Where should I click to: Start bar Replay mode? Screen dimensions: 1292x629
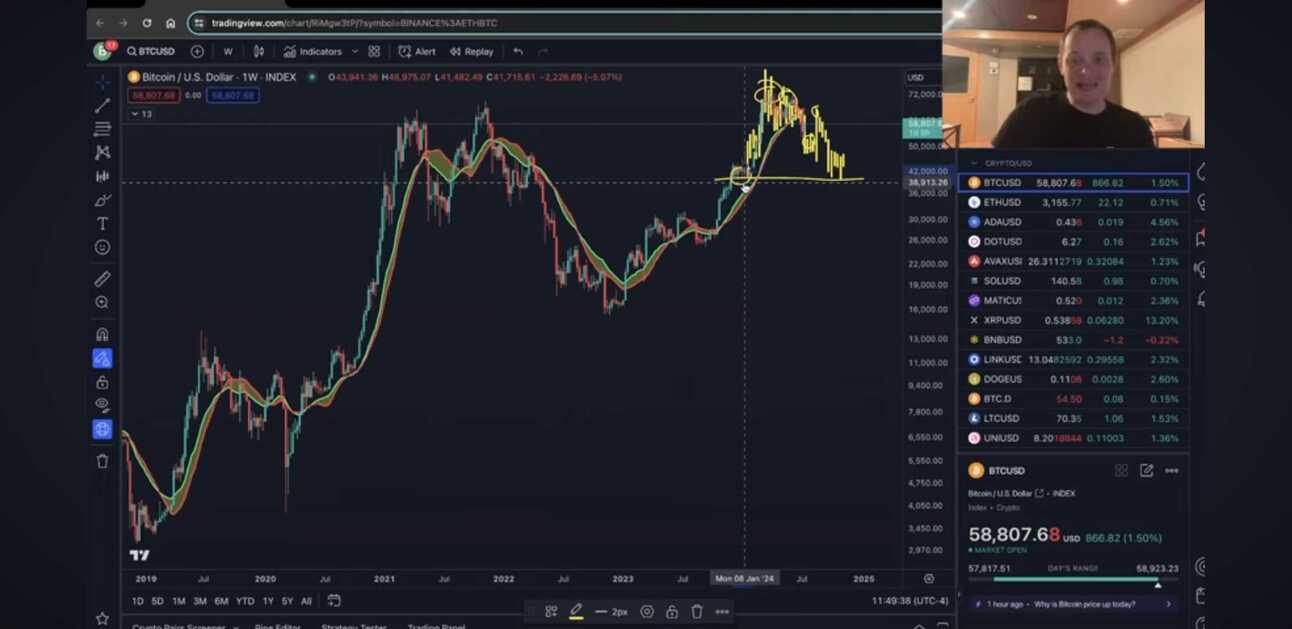click(x=471, y=51)
